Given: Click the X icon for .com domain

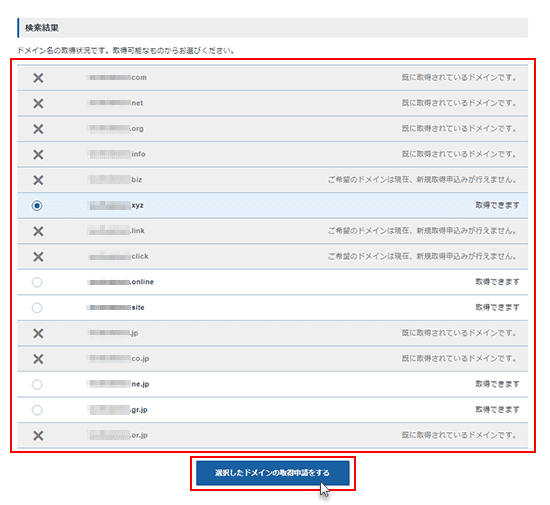Looking at the screenshot, I should tap(38, 78).
